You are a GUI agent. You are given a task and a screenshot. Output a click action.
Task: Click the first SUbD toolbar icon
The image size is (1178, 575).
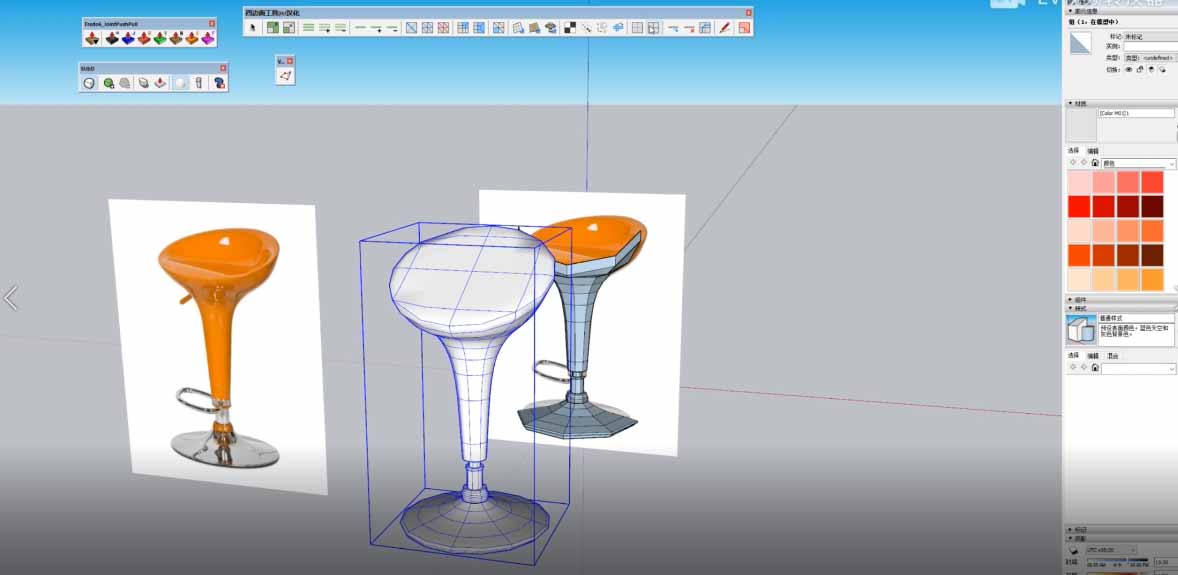click(89, 83)
